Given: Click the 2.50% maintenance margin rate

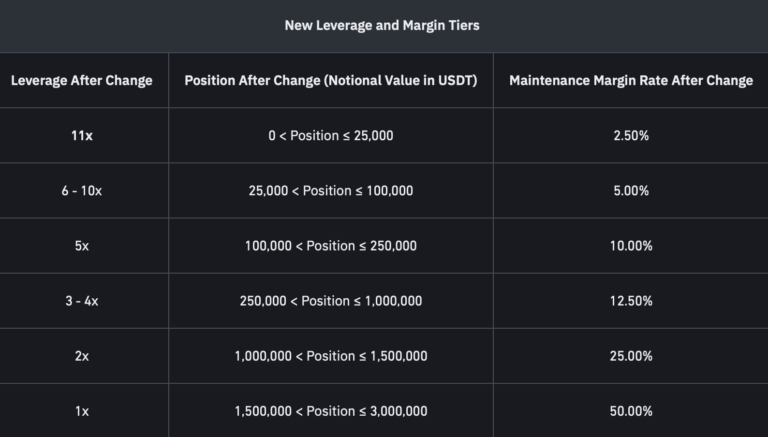Looking at the screenshot, I should (x=632, y=135).
